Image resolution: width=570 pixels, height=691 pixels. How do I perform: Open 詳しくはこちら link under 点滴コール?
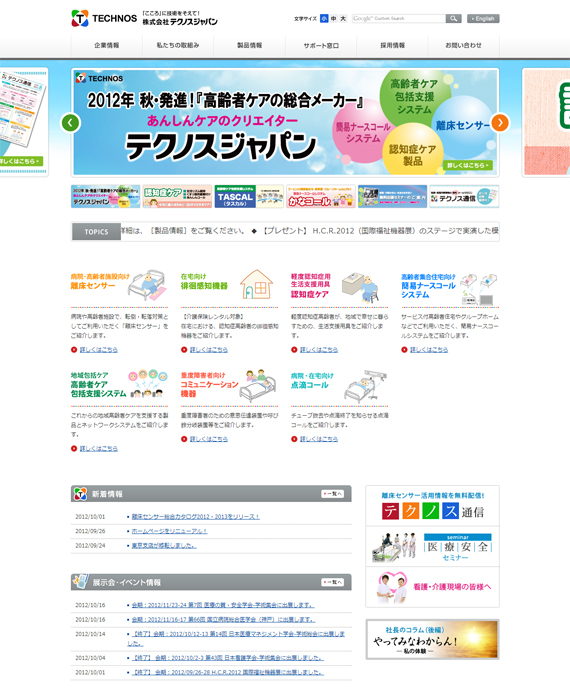click(x=319, y=439)
